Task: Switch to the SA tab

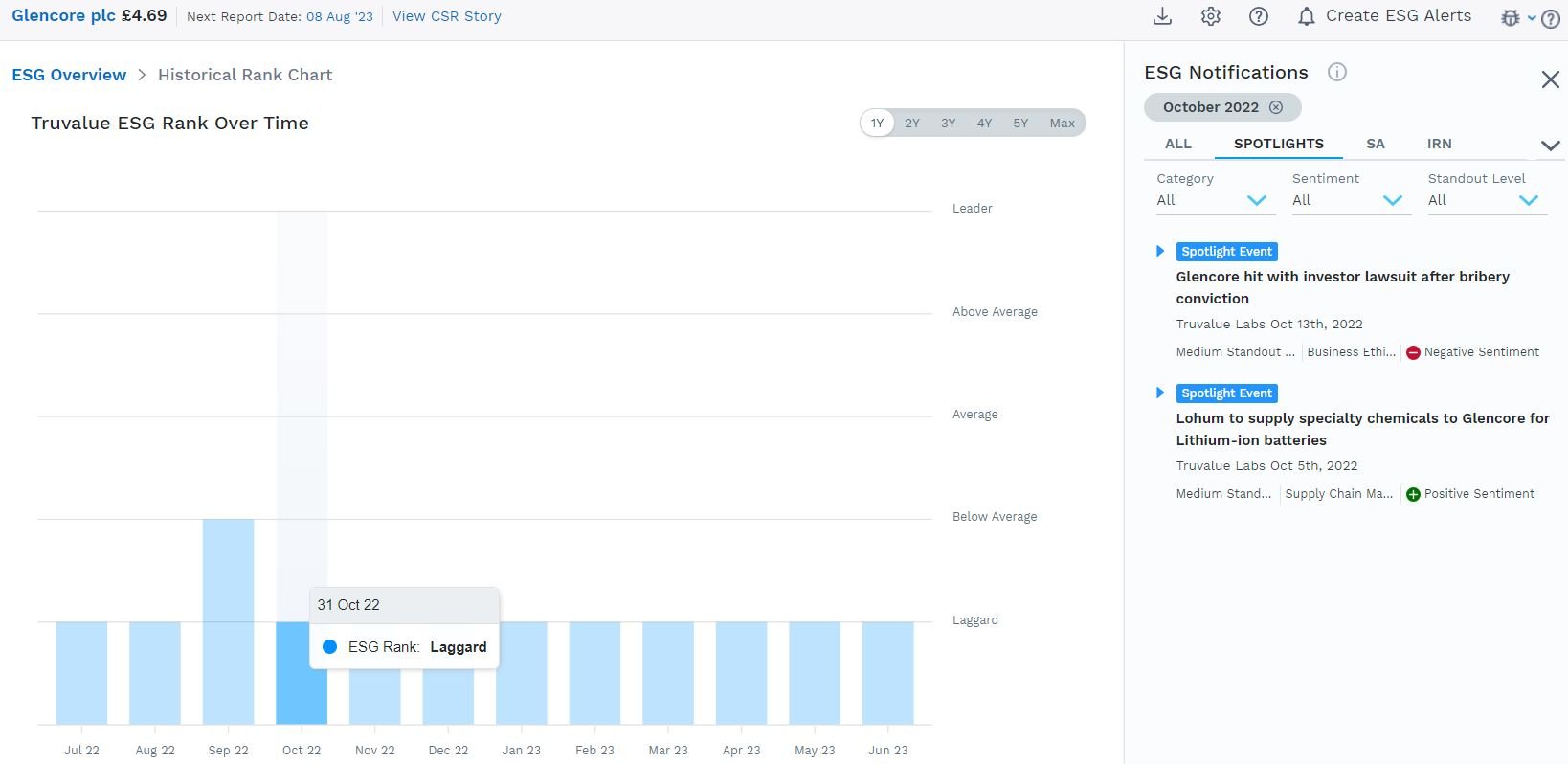Action: pyautogui.click(x=1376, y=144)
